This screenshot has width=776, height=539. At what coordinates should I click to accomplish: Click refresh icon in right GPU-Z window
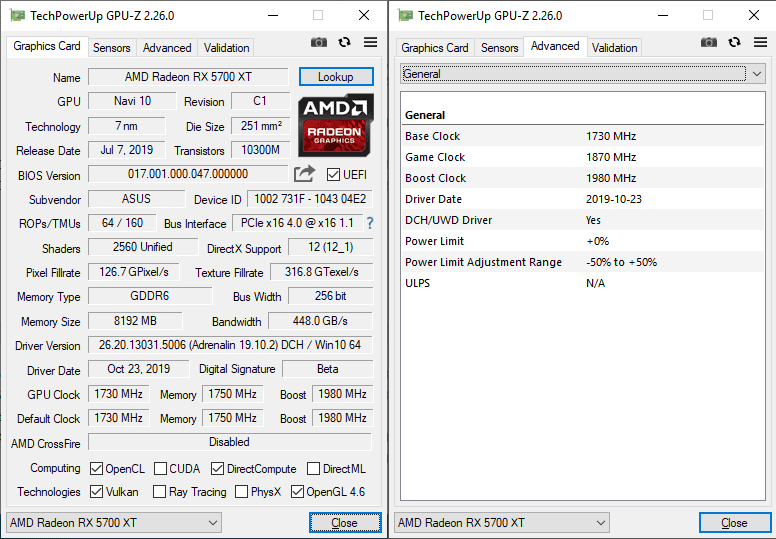[734, 43]
